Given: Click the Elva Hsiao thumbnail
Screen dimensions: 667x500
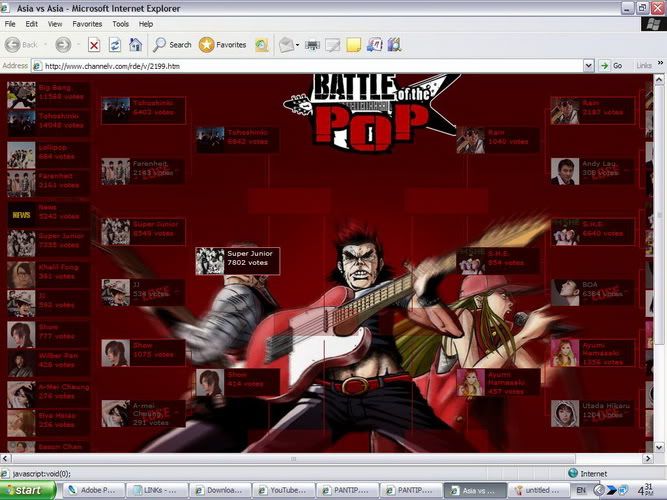Looking at the screenshot, I should pos(21,423).
